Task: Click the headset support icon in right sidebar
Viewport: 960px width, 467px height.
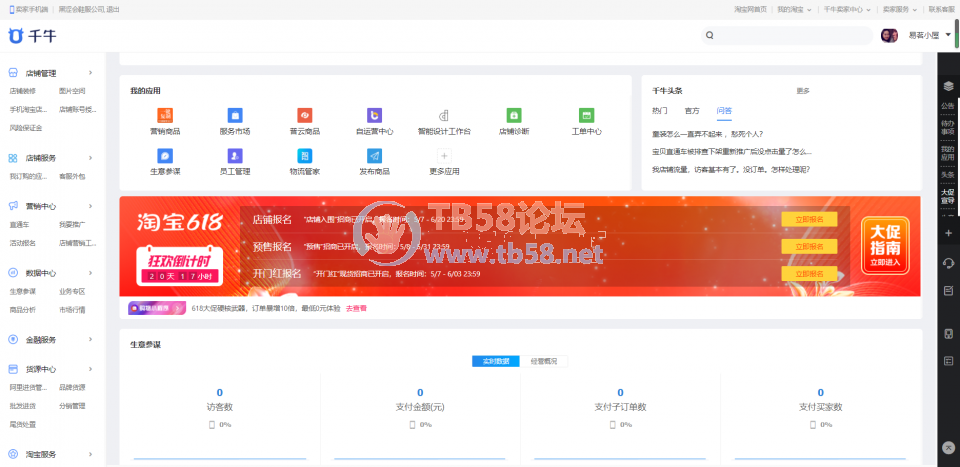Action: tap(948, 262)
